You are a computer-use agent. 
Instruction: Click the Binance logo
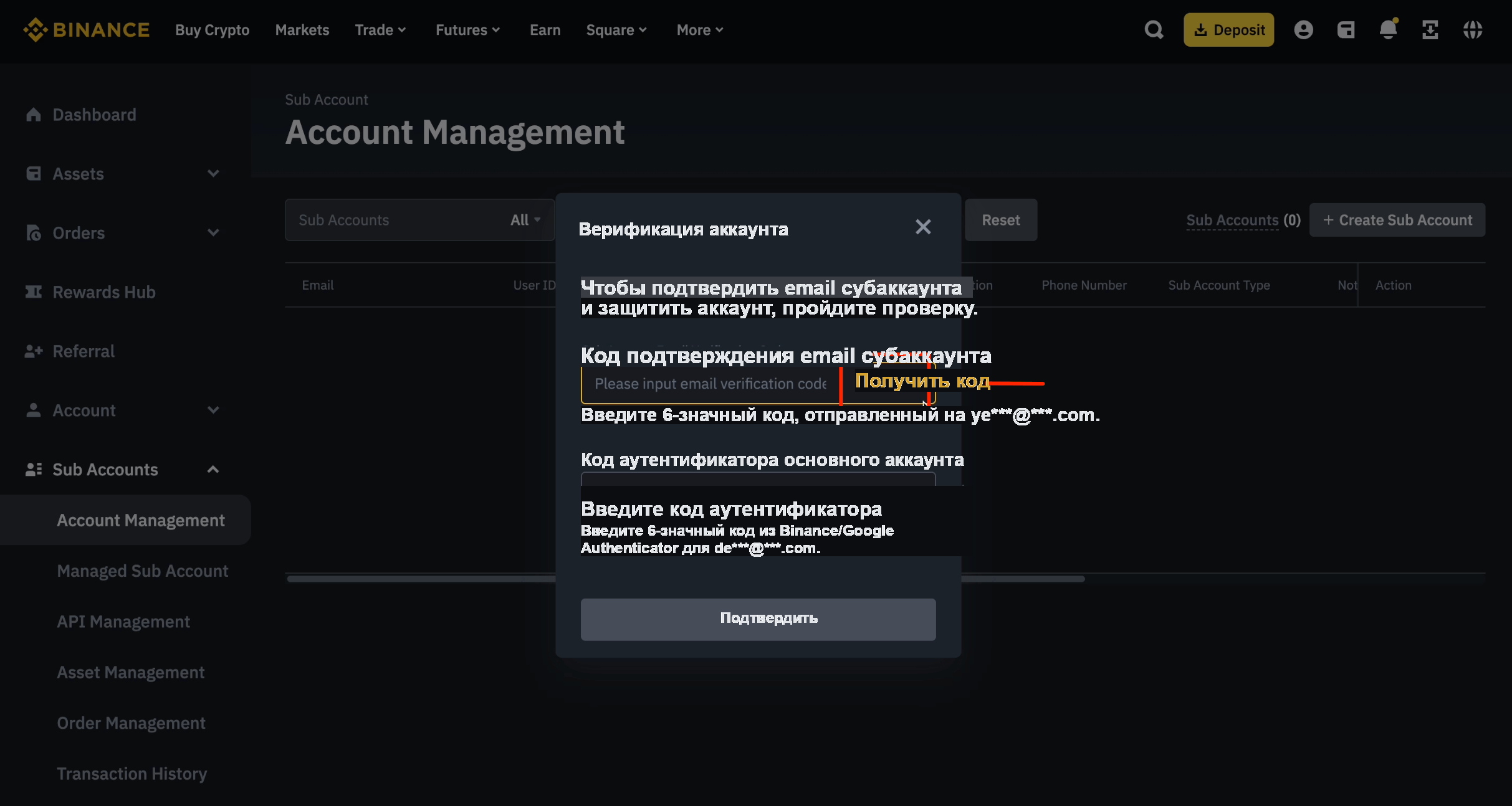click(x=86, y=30)
